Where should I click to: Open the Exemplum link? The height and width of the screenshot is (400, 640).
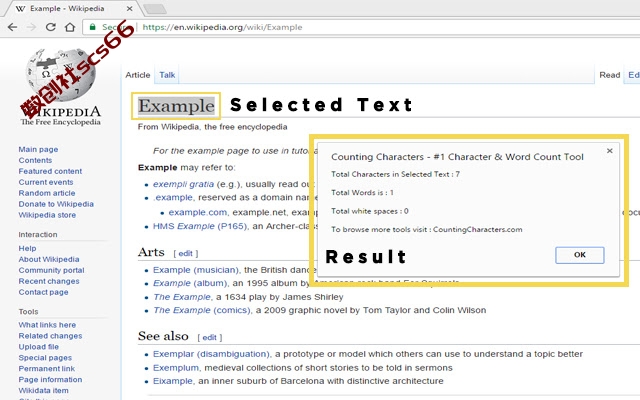tap(176, 368)
